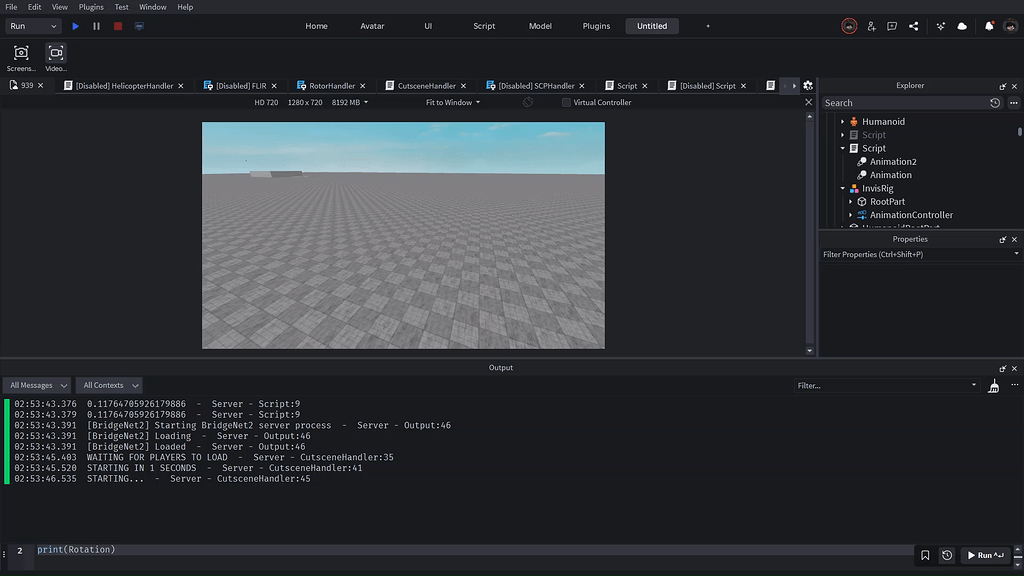Collapse the Script containing Animation2
This screenshot has height=576, width=1024.
(x=842, y=148)
